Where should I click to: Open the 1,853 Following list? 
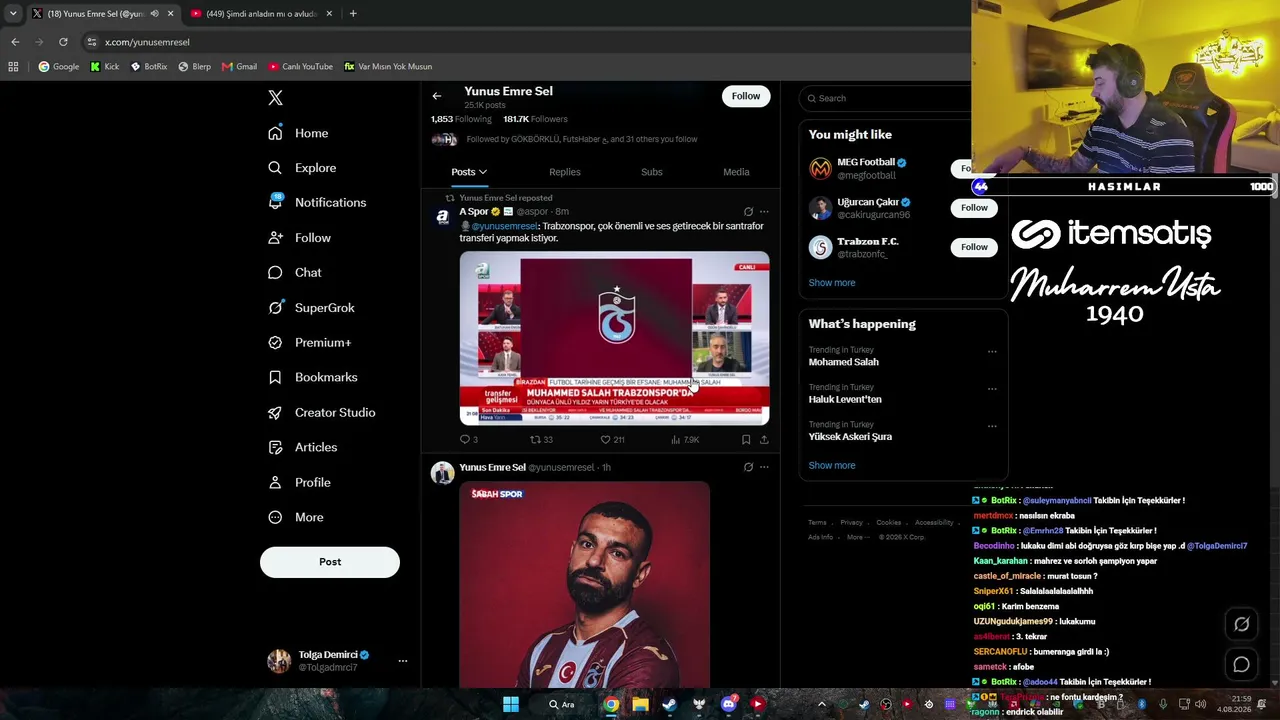point(461,119)
